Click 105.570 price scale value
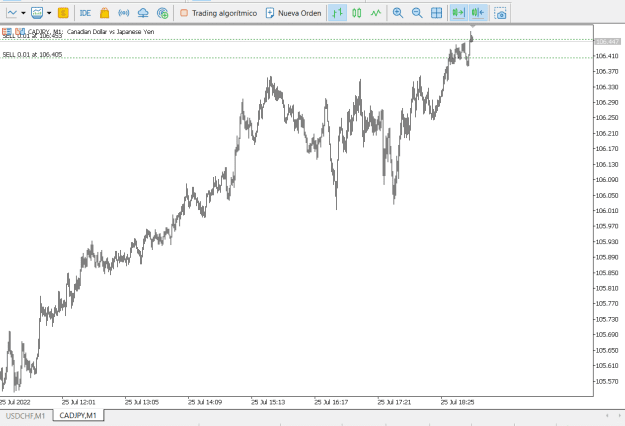Screen dimensions: 625x426 [x=607, y=381]
